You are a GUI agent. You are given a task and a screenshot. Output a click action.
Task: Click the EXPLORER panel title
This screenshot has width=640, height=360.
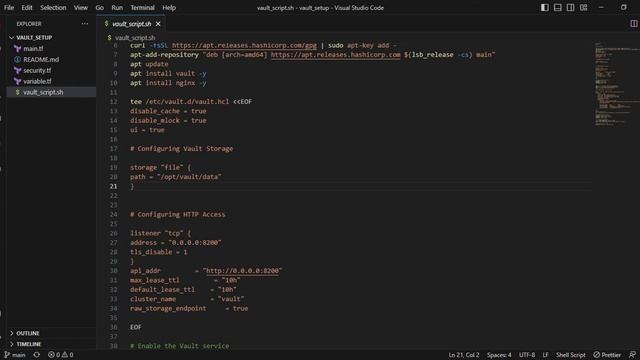tap(29, 24)
